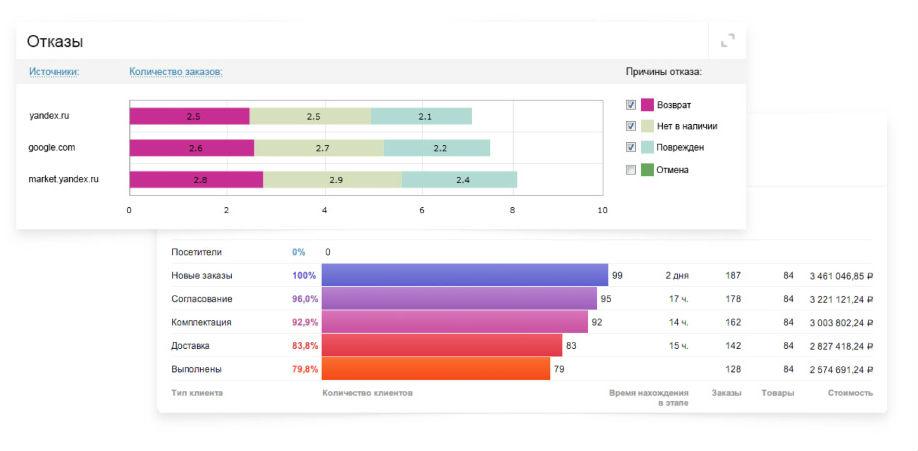The height and width of the screenshot is (451, 918).
Task: Disable the Поврежден checkbox
Action: [x=630, y=147]
